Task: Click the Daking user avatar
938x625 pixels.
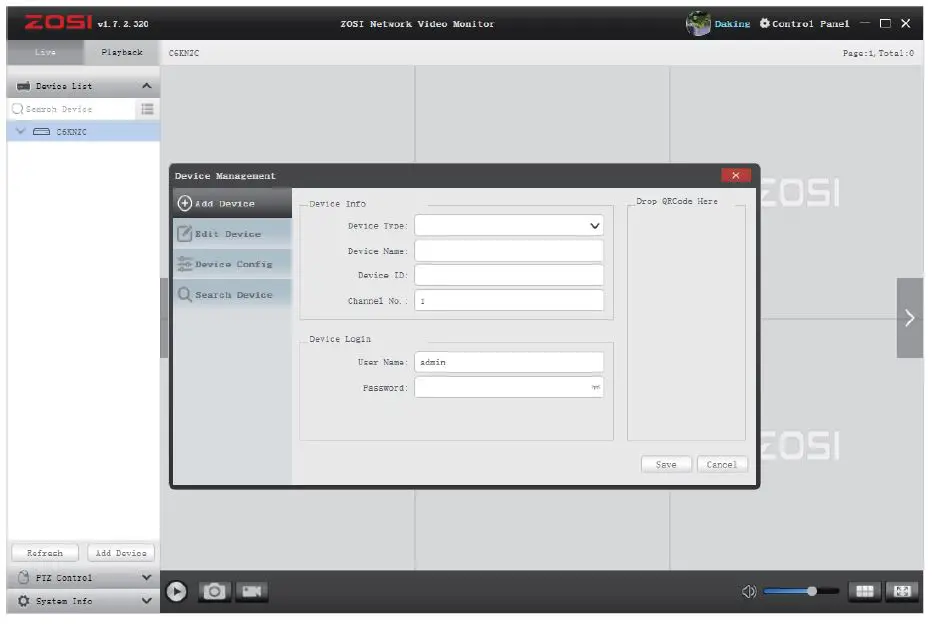Action: (698, 23)
